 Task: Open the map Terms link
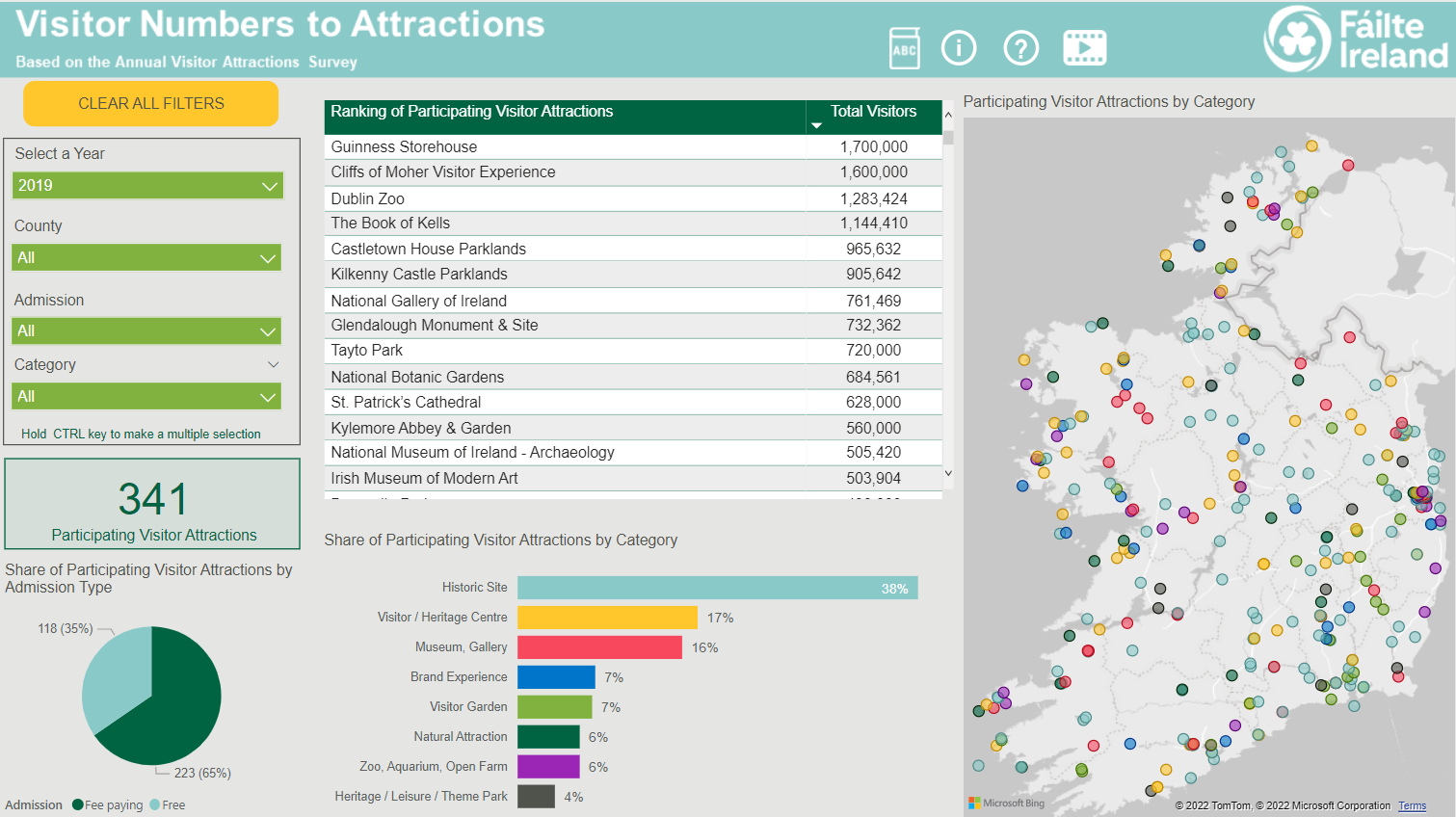point(1412,806)
